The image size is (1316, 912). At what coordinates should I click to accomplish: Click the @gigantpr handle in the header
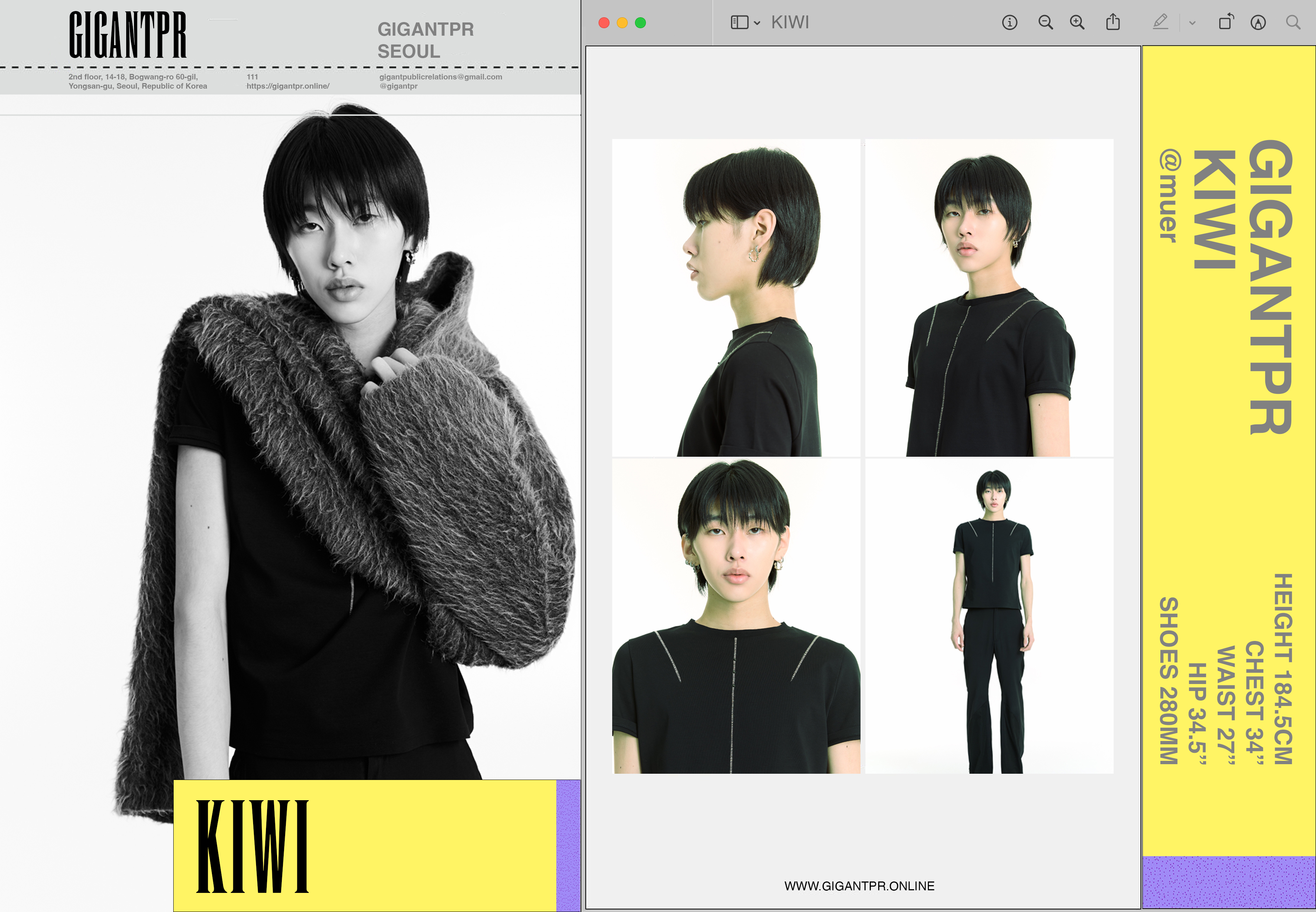tap(398, 86)
